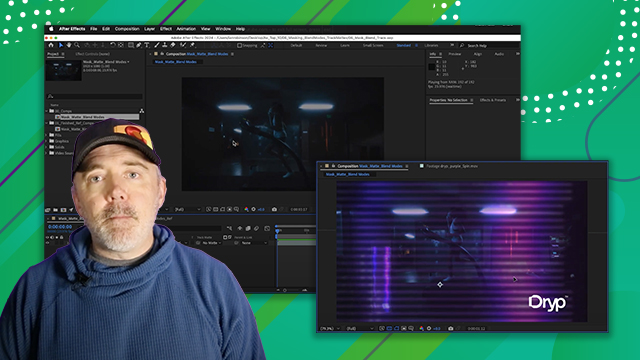The height and width of the screenshot is (360, 640).
Task: Click the reset exposure icon in inset viewer
Action: 429,328
